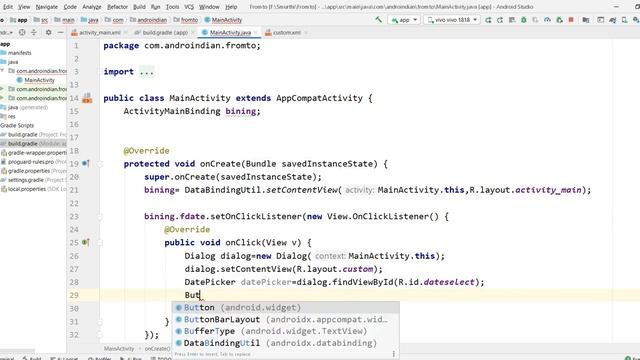Click the onCreate() breadcrumb below the editor
This screenshot has width=640, height=360.
pos(158,349)
